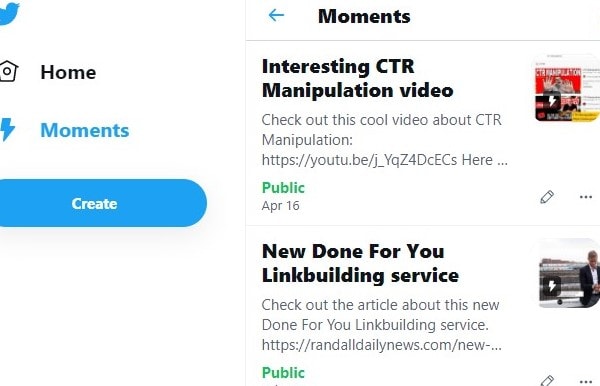The image size is (600, 386).
Task: Click the Public status under CTR moment
Action: tap(283, 187)
